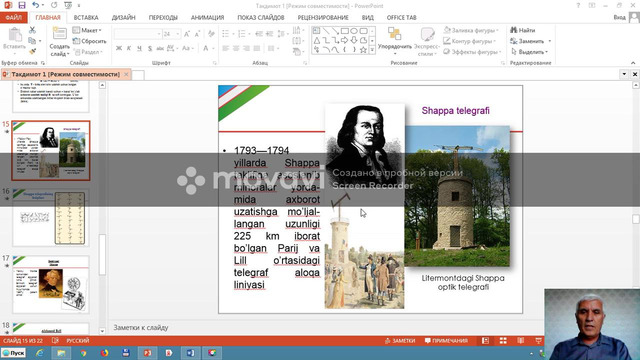Toggle bold Ж formatting
Screen dimensions: 640x360
pos(119,48)
